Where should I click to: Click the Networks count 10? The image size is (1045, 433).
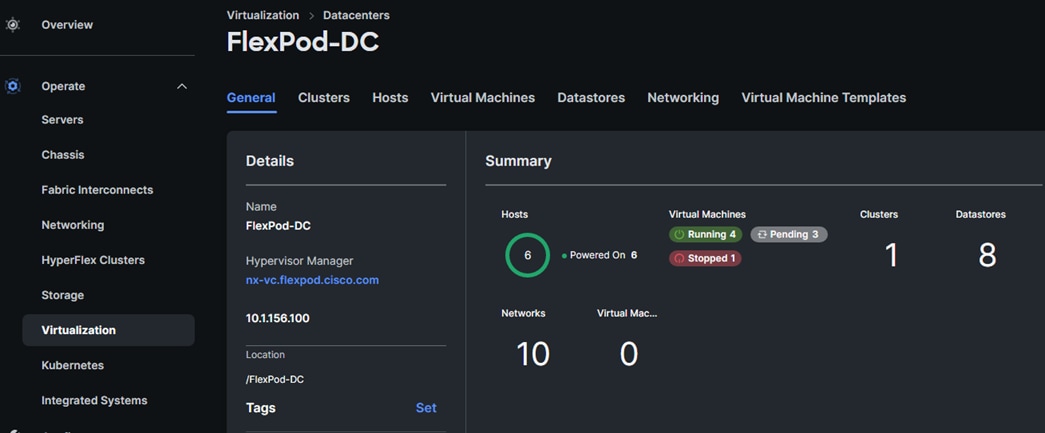[532, 354]
